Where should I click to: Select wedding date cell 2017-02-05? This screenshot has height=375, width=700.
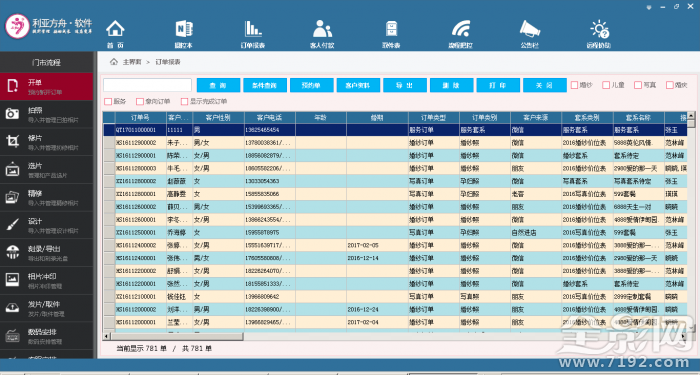[x=377, y=245]
